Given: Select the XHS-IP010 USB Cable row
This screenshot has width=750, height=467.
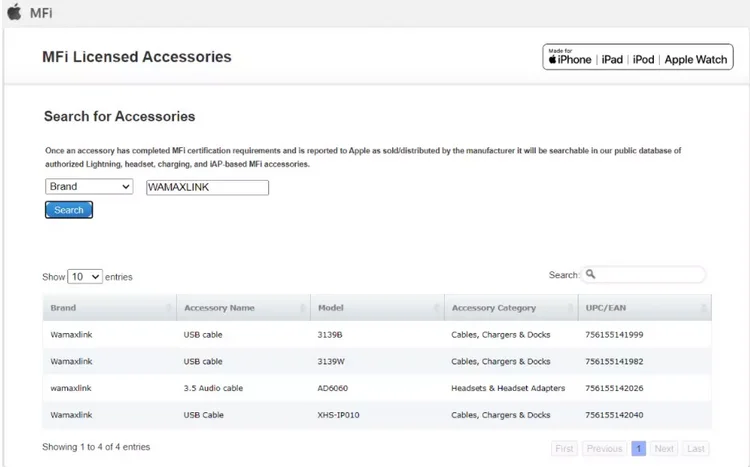Looking at the screenshot, I should click(376, 415).
